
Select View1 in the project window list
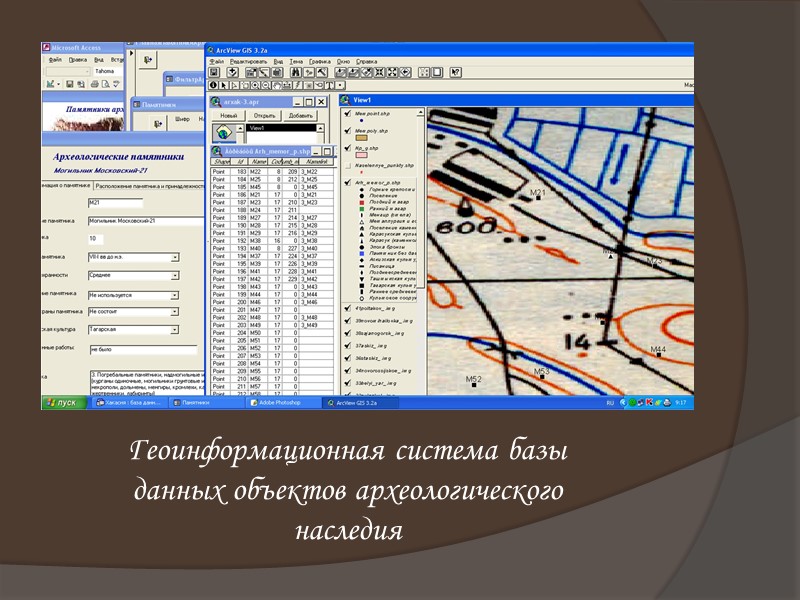pos(281,128)
